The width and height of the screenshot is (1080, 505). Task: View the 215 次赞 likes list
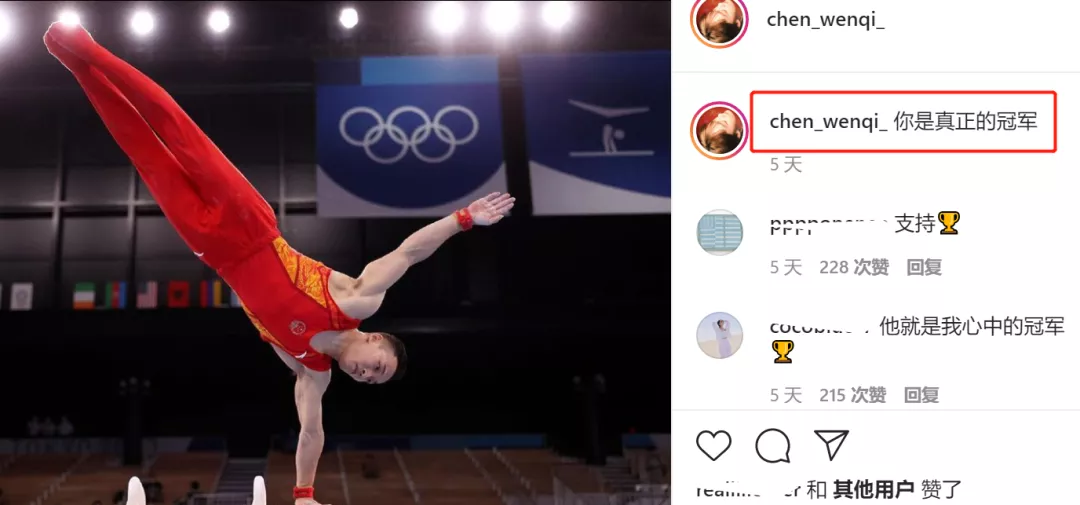pos(853,395)
